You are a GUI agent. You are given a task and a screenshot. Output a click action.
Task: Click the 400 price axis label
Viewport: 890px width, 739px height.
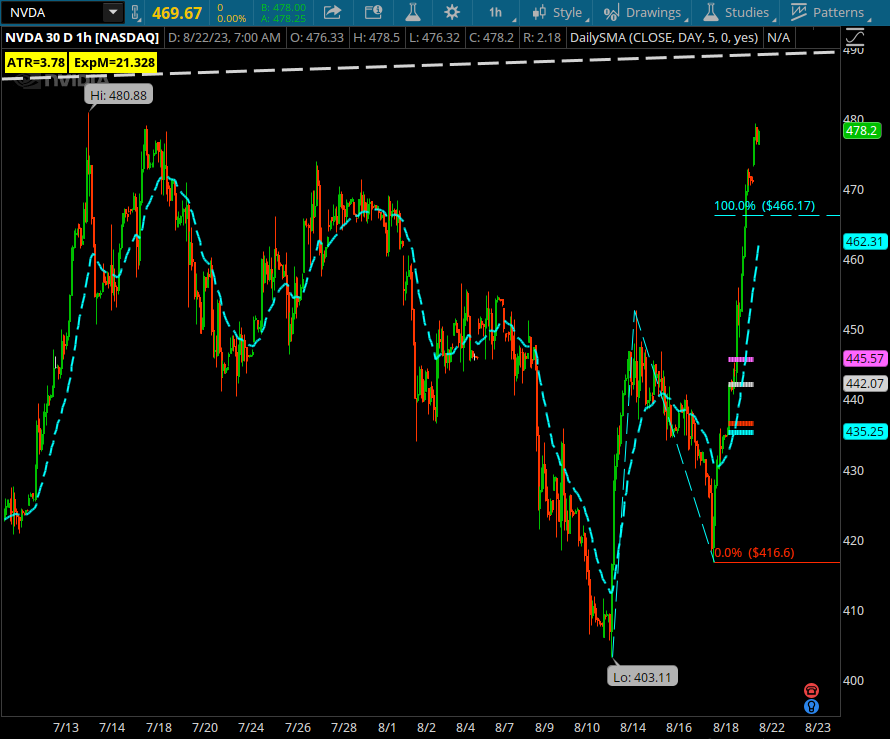[853, 680]
